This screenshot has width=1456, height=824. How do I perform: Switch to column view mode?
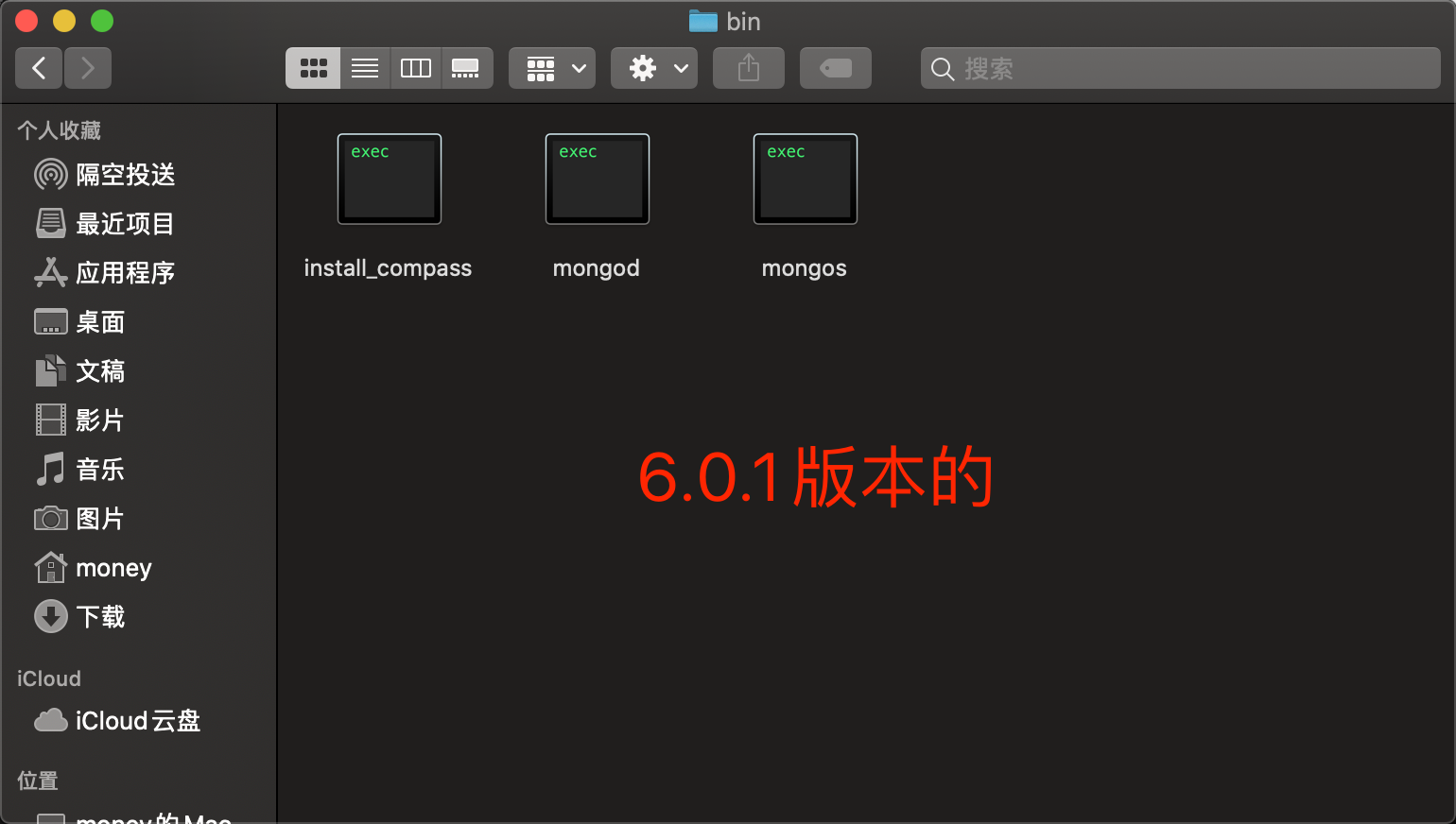coord(415,67)
